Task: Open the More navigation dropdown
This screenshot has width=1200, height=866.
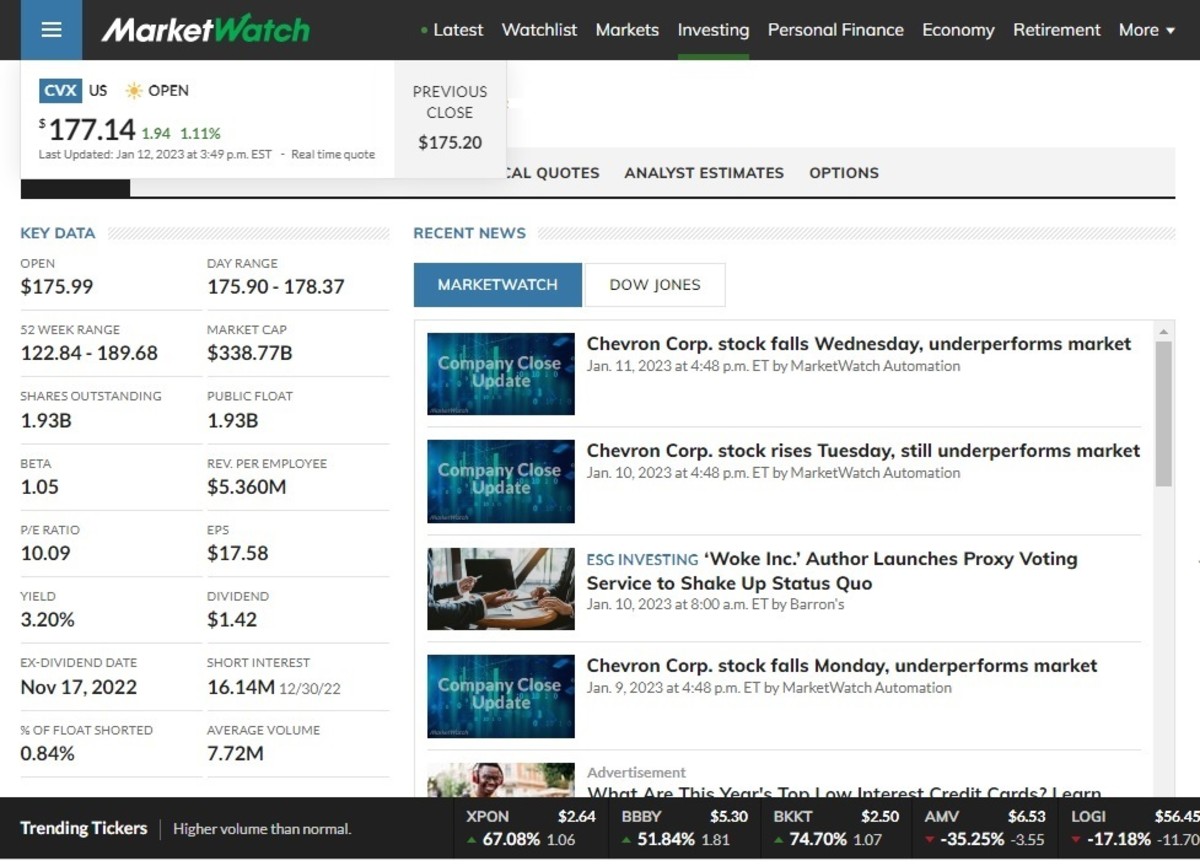Action: click(1145, 30)
